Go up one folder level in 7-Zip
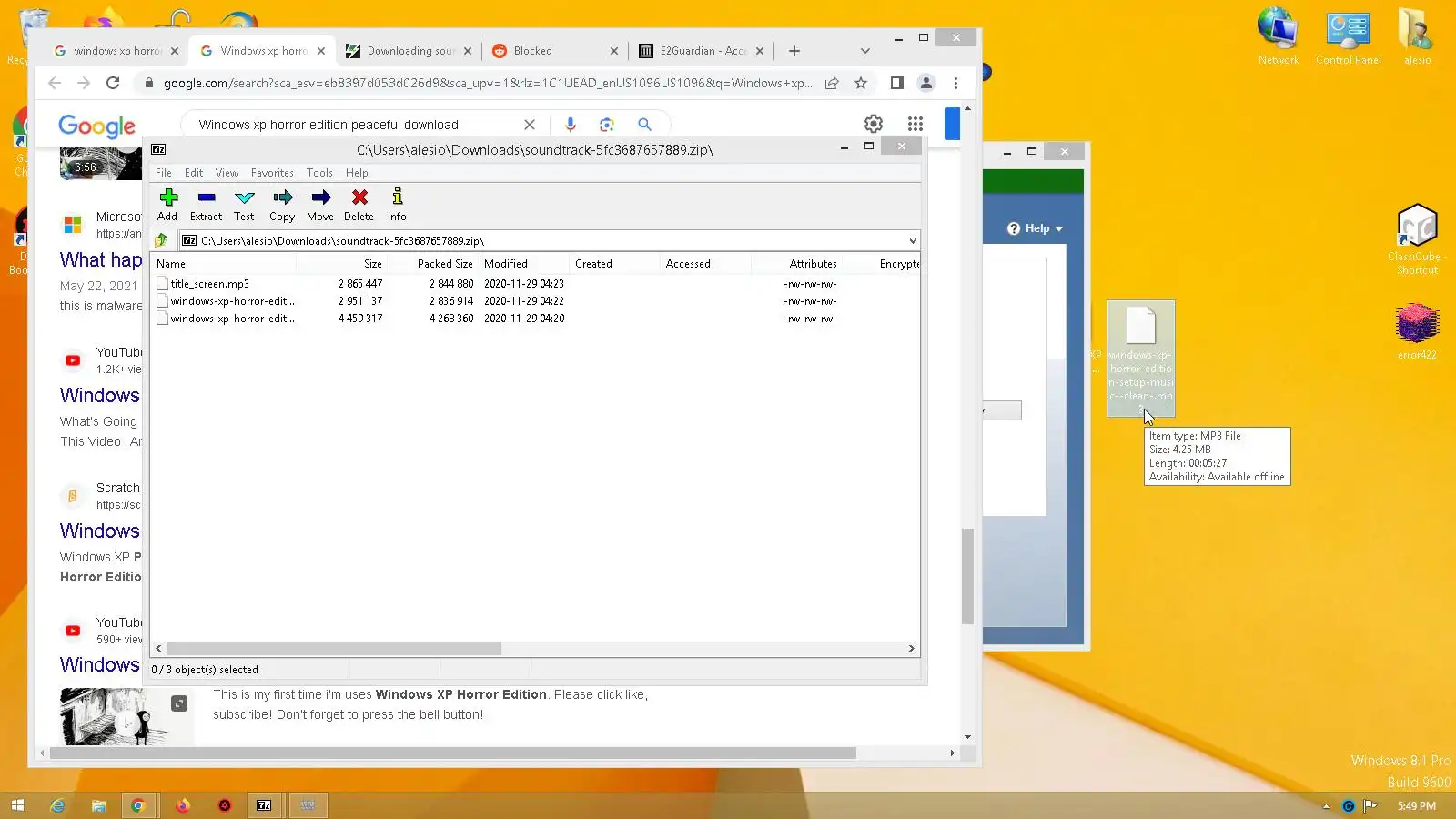The height and width of the screenshot is (819, 1456). tap(161, 240)
